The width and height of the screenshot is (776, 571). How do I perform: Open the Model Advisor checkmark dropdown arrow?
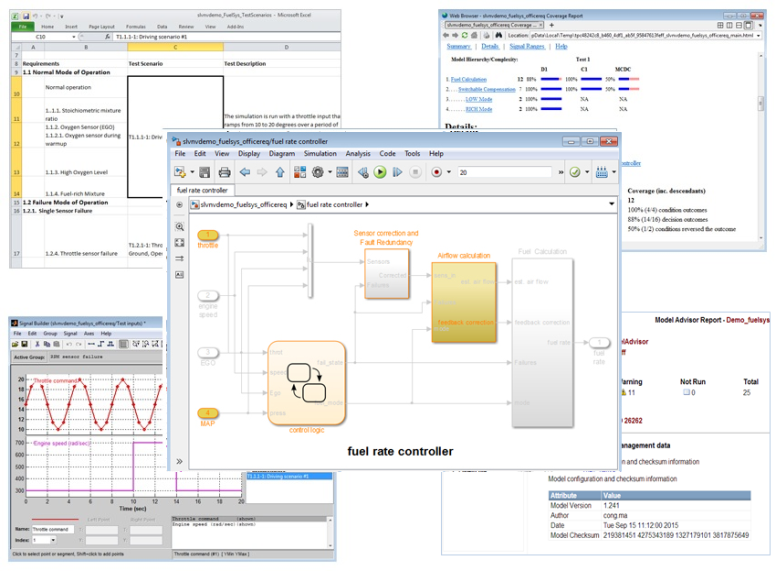[x=587, y=172]
